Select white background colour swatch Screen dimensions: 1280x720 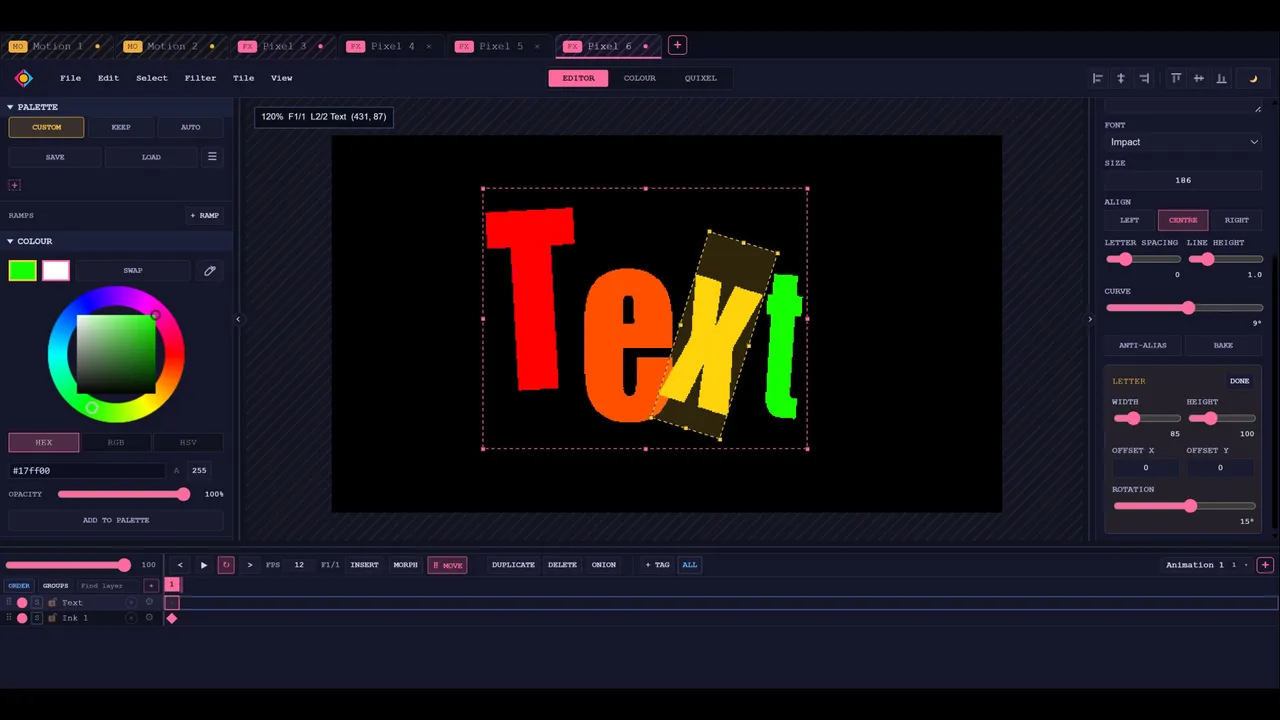56,271
